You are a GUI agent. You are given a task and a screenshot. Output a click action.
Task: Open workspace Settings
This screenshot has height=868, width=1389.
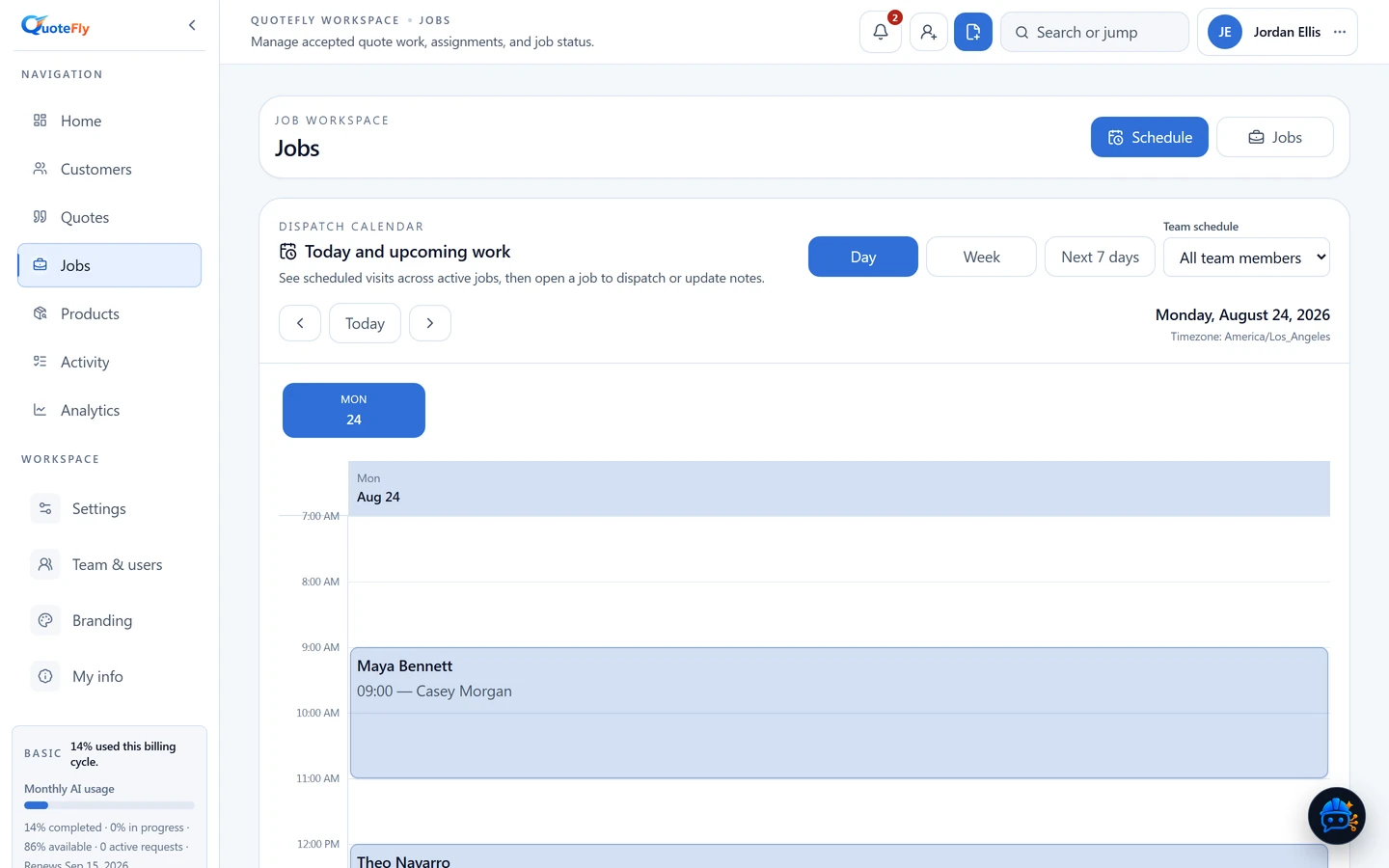pyautogui.click(x=109, y=508)
